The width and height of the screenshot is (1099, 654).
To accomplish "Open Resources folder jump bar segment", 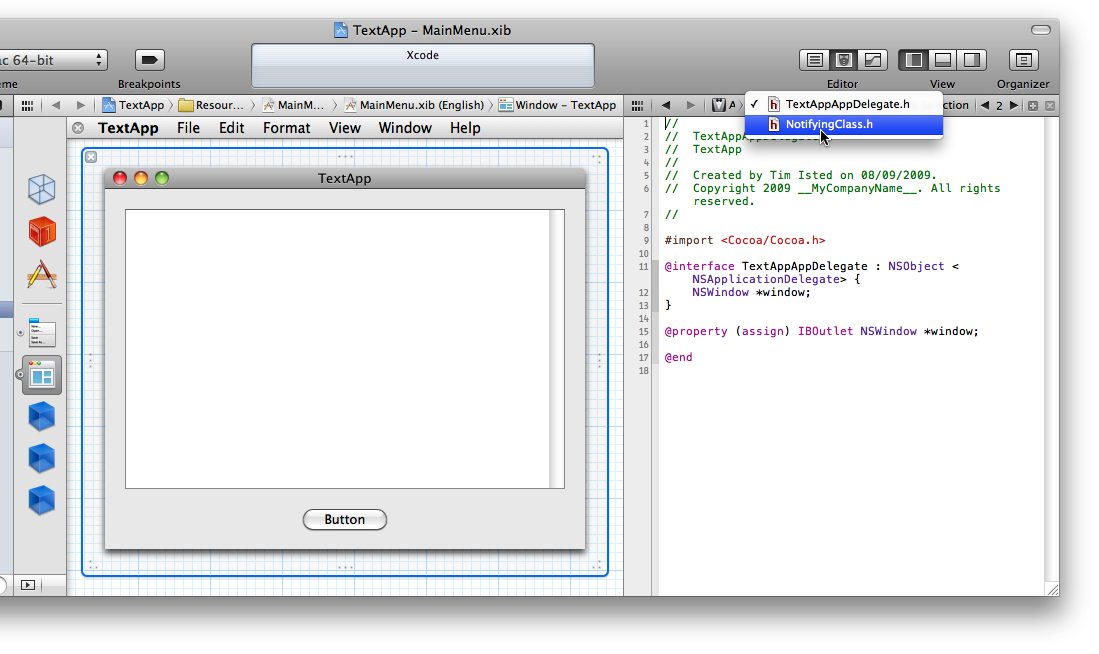I will [x=211, y=105].
